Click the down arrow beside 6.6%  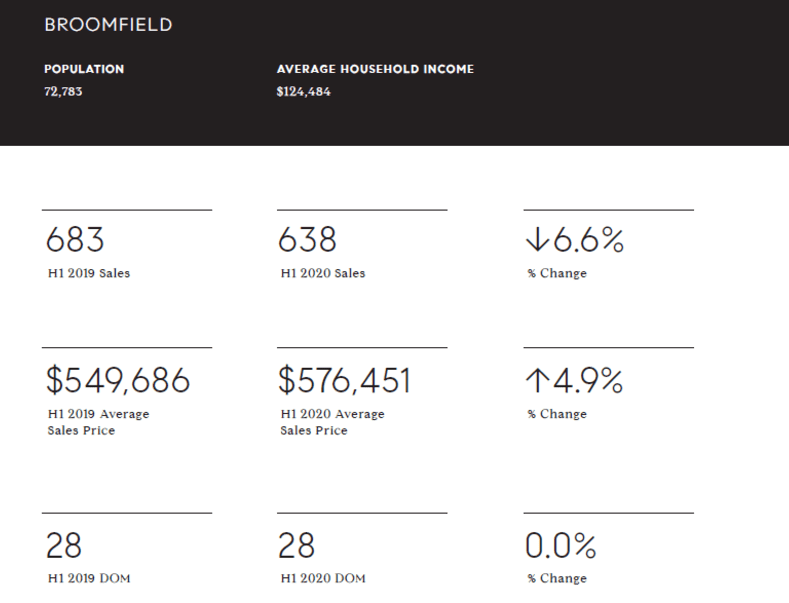[535, 241]
